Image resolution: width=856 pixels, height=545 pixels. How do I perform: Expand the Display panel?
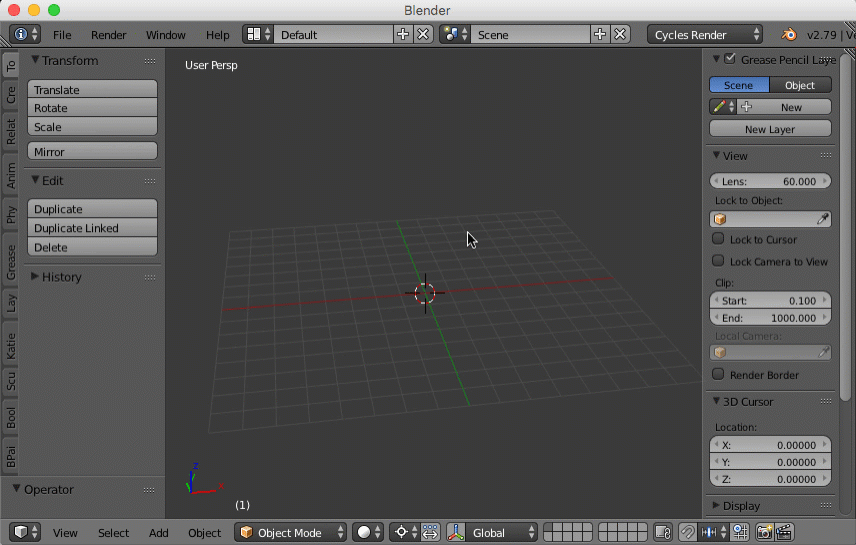coord(716,506)
